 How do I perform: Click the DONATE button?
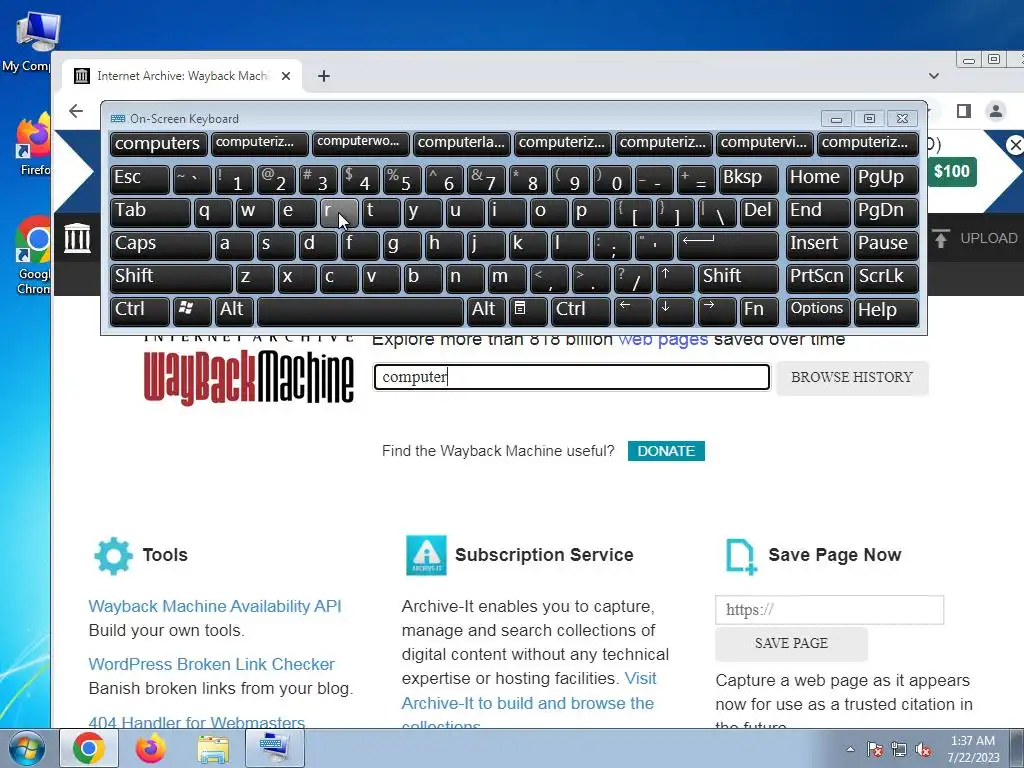point(666,451)
